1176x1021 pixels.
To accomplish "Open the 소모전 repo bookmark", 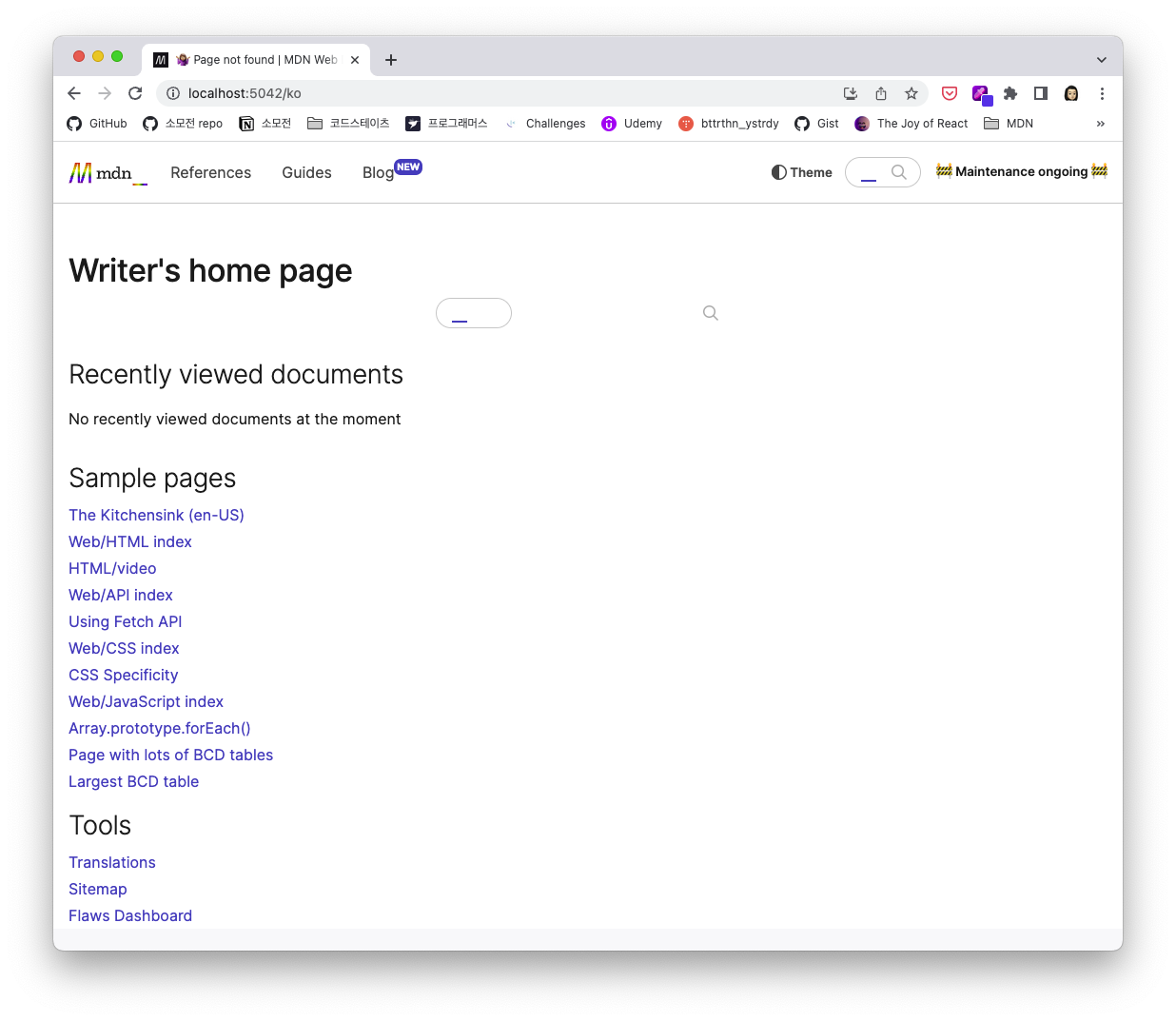I will click(183, 124).
